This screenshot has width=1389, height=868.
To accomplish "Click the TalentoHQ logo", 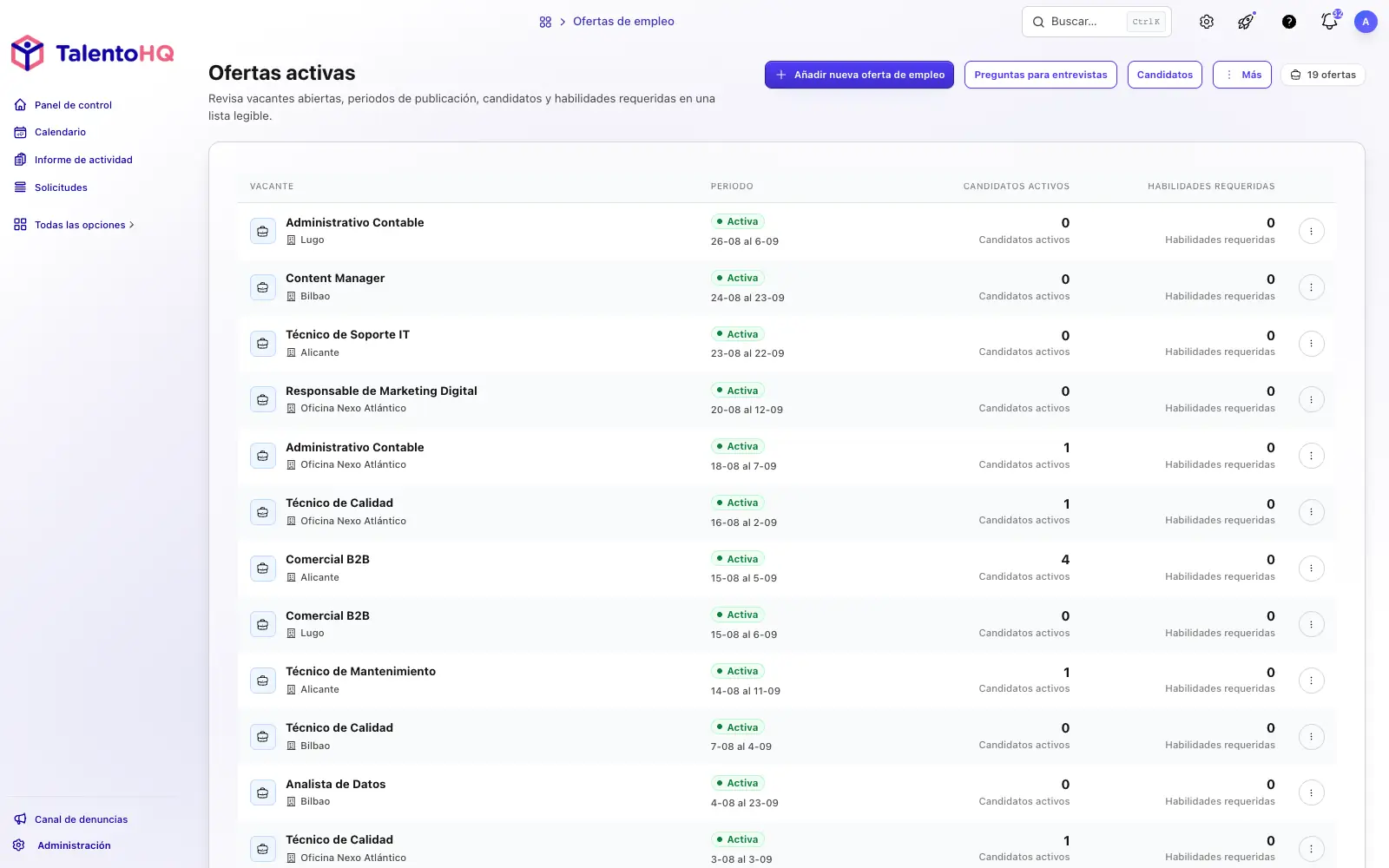I will coord(92,53).
